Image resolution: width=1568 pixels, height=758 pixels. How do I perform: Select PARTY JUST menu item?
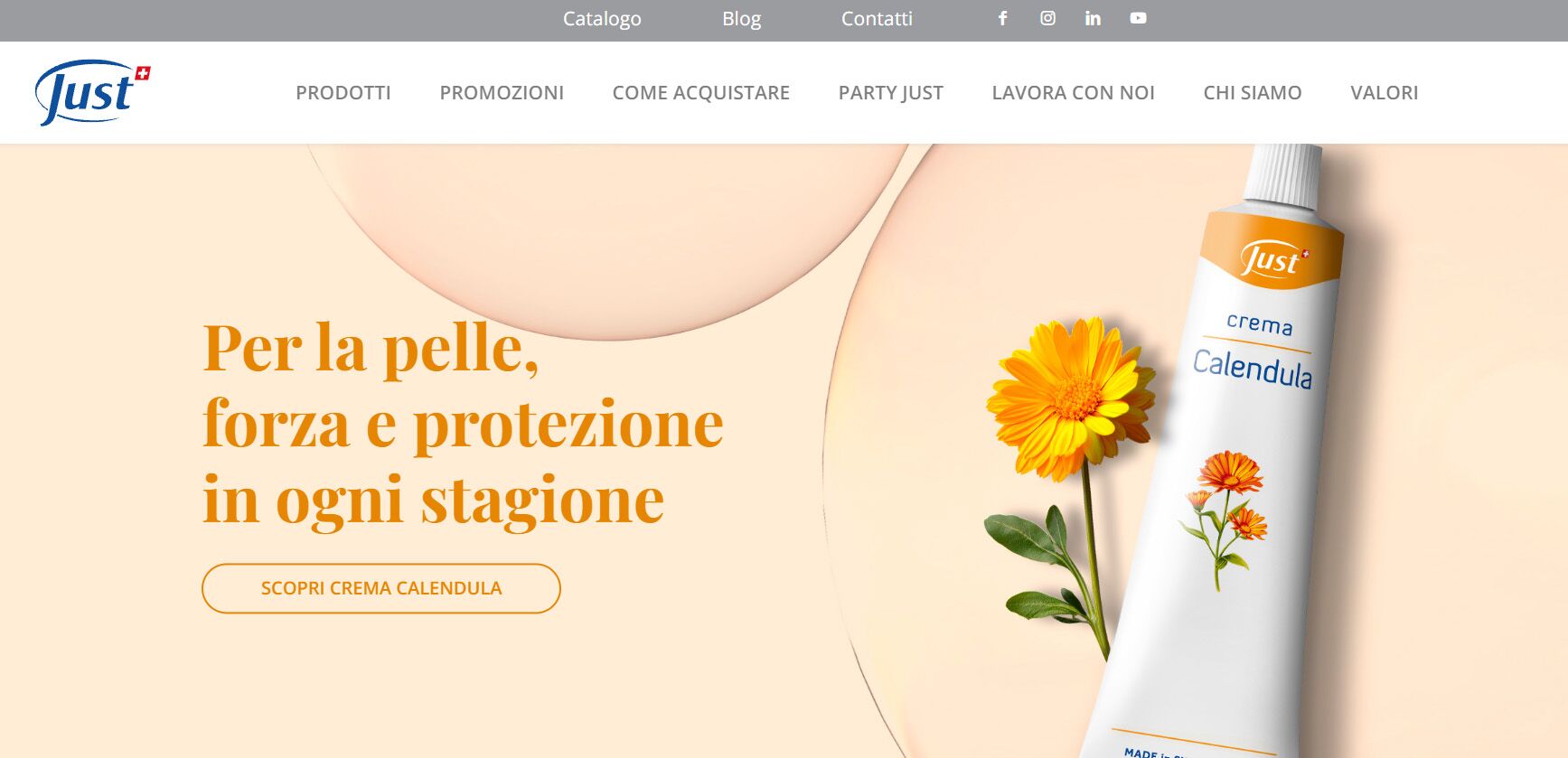click(x=891, y=92)
